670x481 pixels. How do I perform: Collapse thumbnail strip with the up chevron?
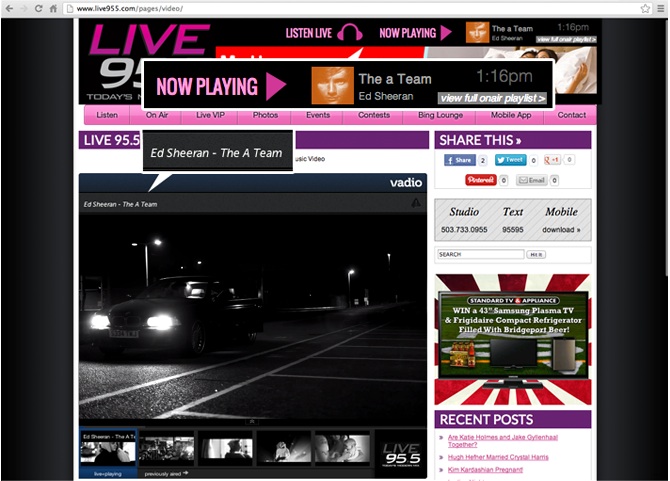(252, 422)
